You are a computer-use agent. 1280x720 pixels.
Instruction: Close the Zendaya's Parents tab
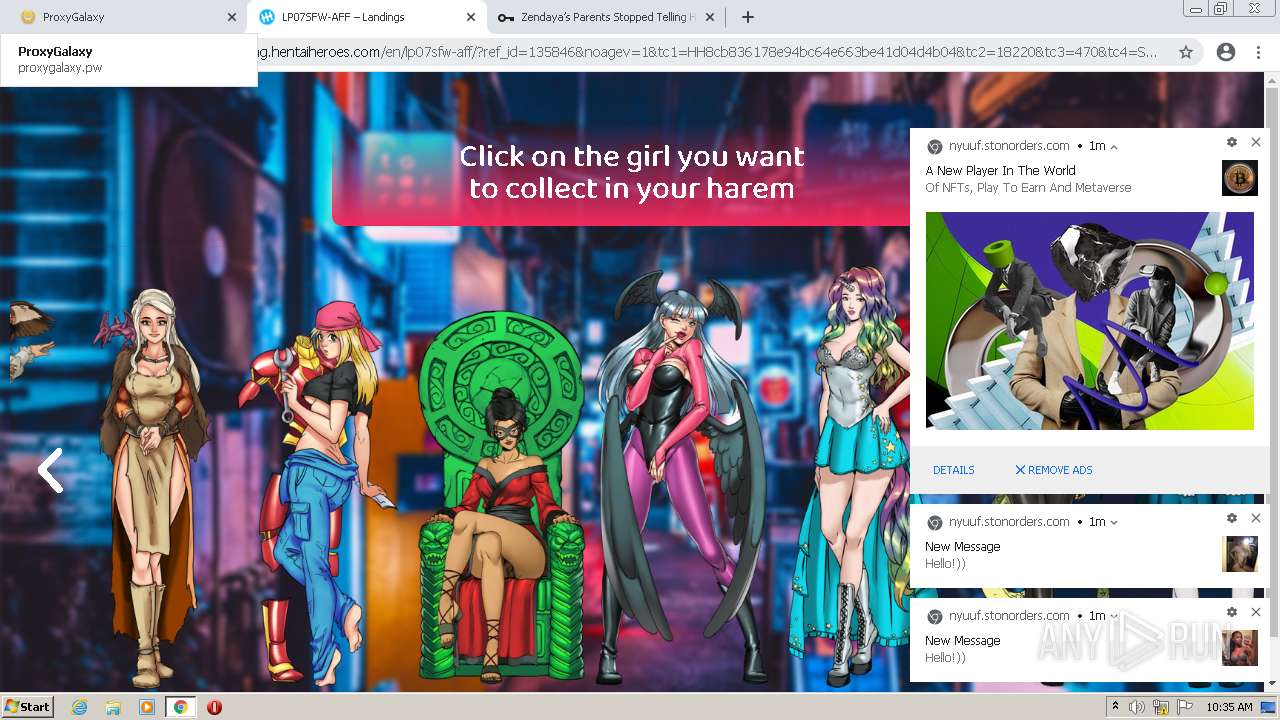pos(709,17)
